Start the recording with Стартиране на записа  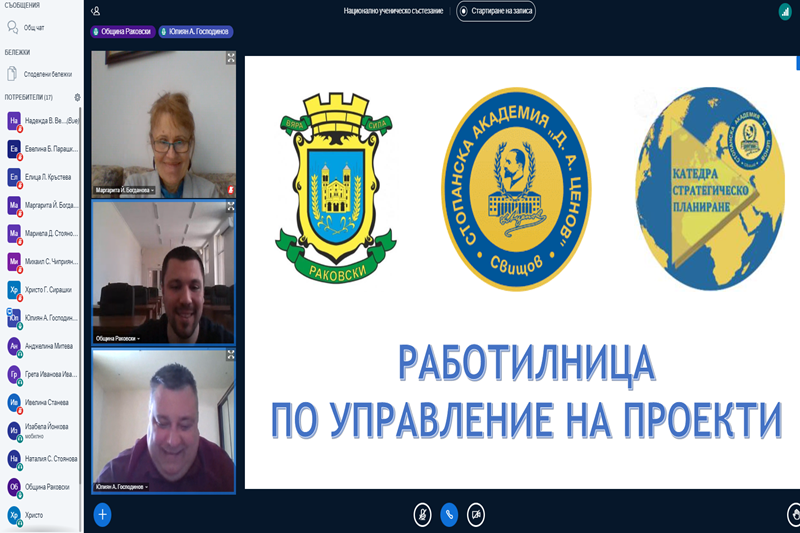(x=496, y=11)
